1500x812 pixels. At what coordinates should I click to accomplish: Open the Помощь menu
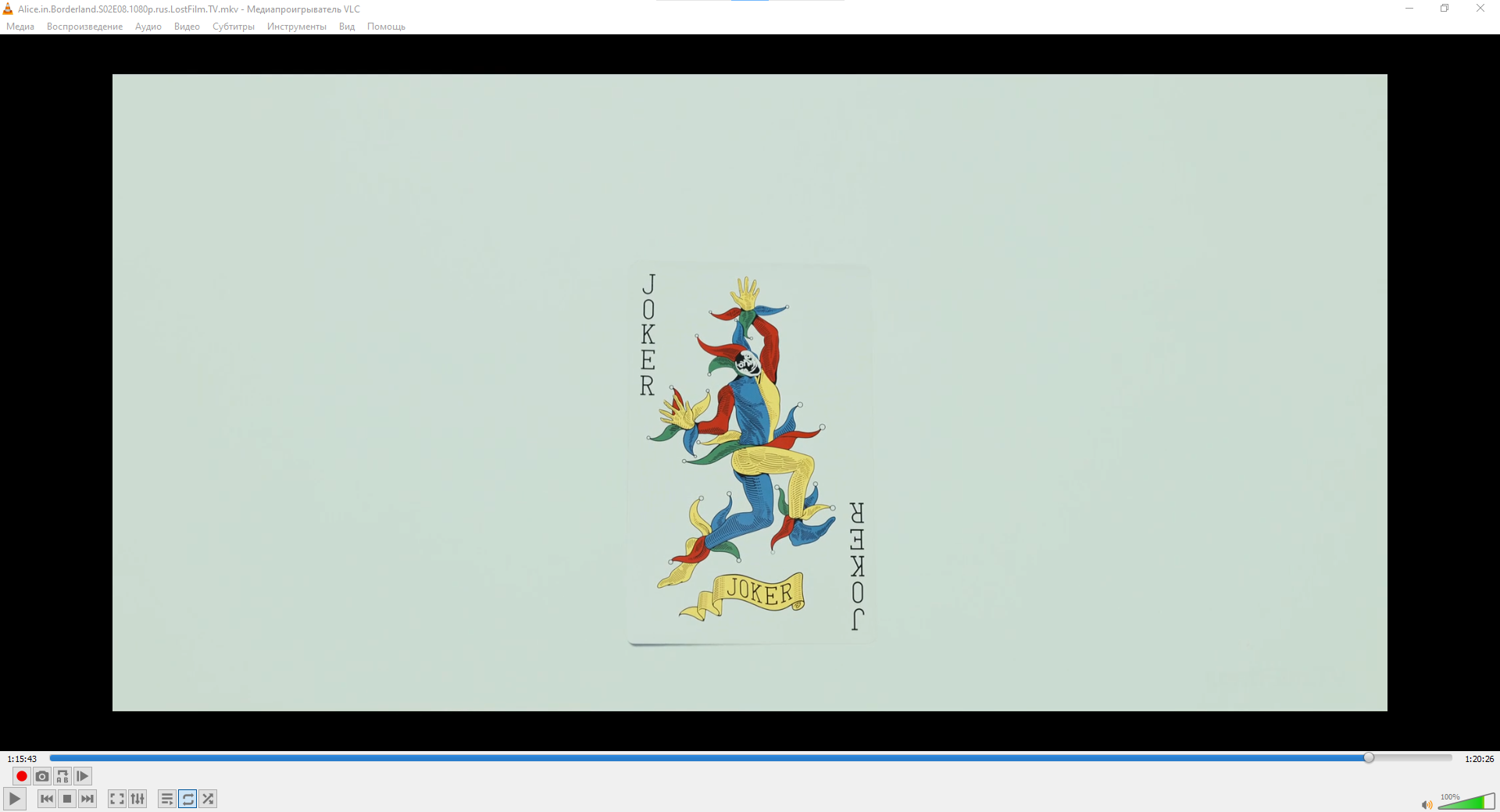[386, 27]
